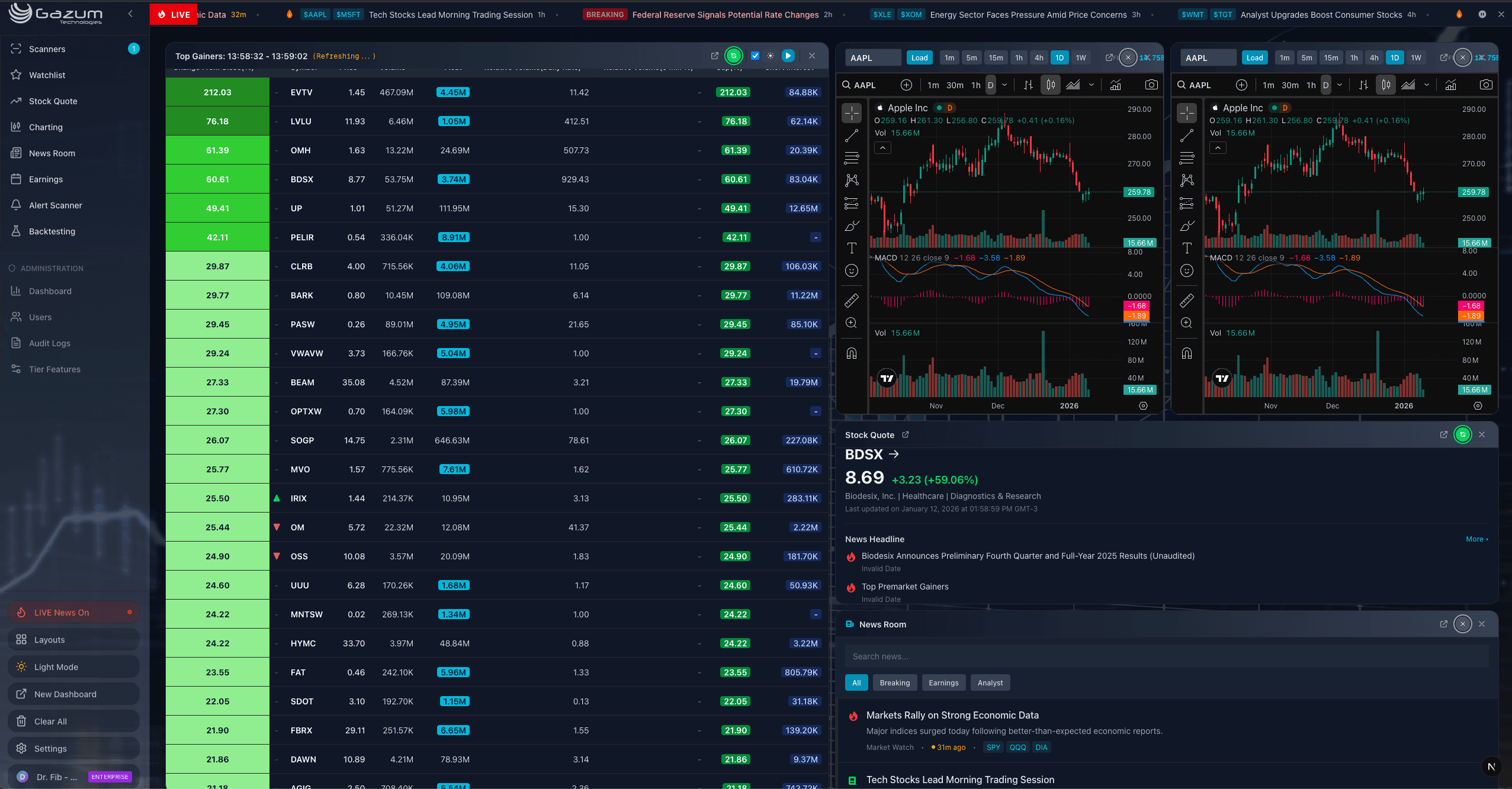
Task: Open Layouts from sidebar
Action: (73, 639)
